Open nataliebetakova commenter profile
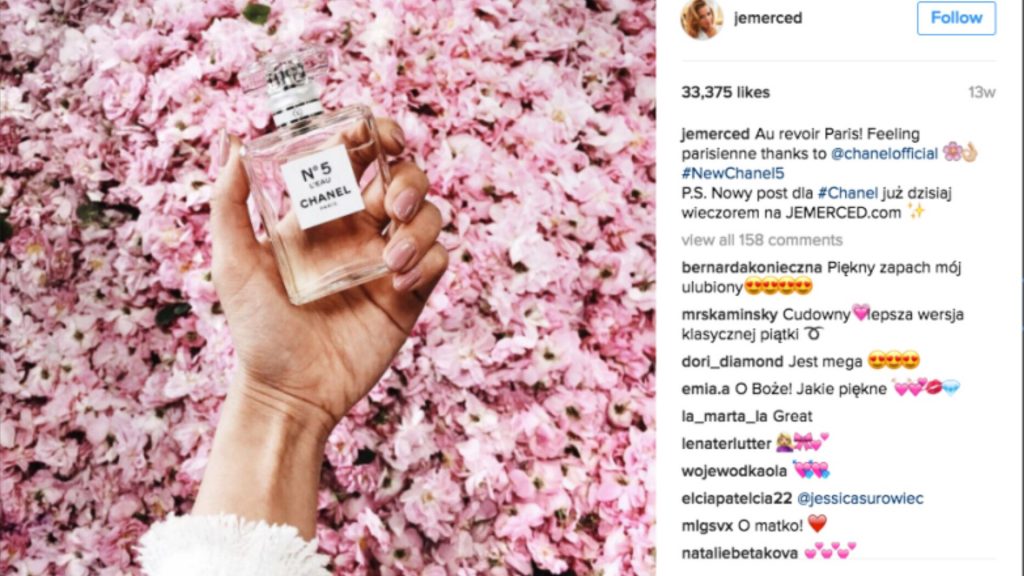Viewport: 1024px width, 576px height. coord(739,553)
